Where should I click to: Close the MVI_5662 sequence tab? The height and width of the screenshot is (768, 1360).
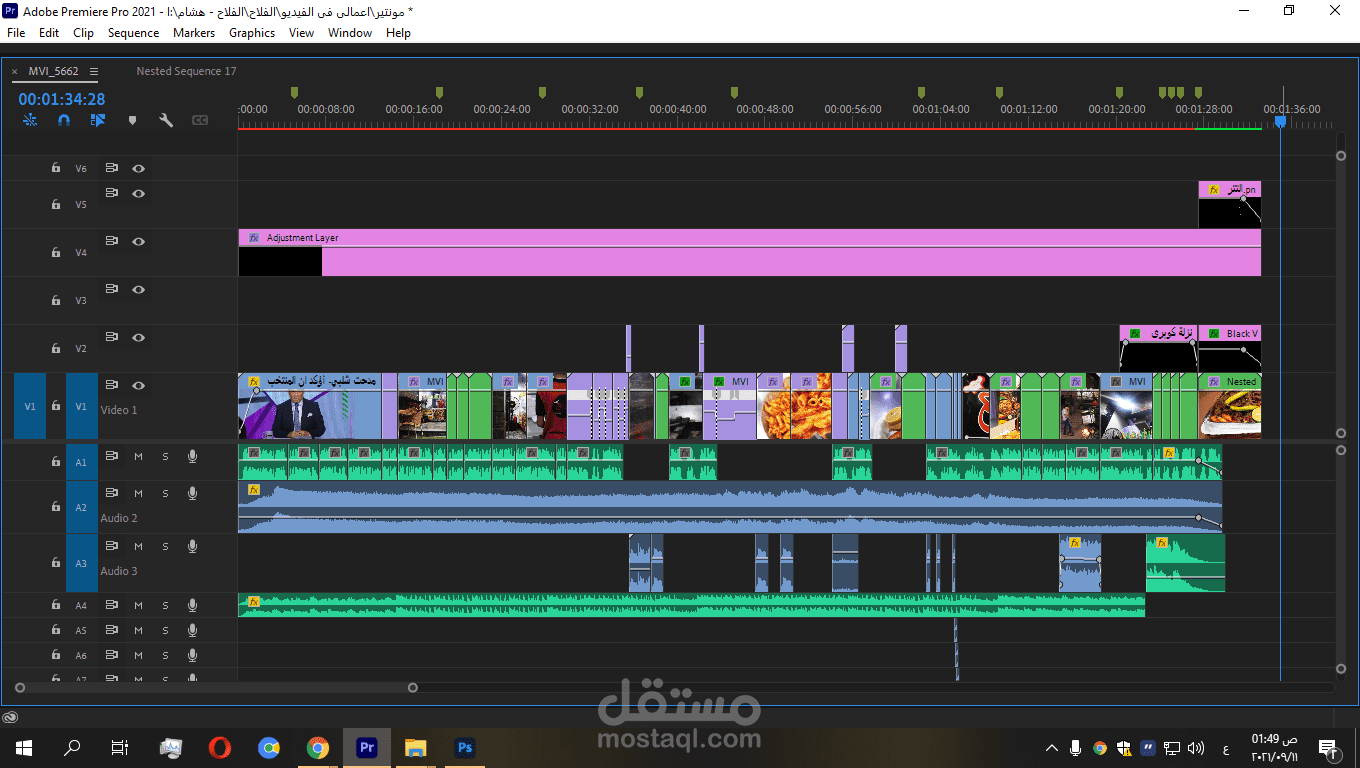coord(15,72)
